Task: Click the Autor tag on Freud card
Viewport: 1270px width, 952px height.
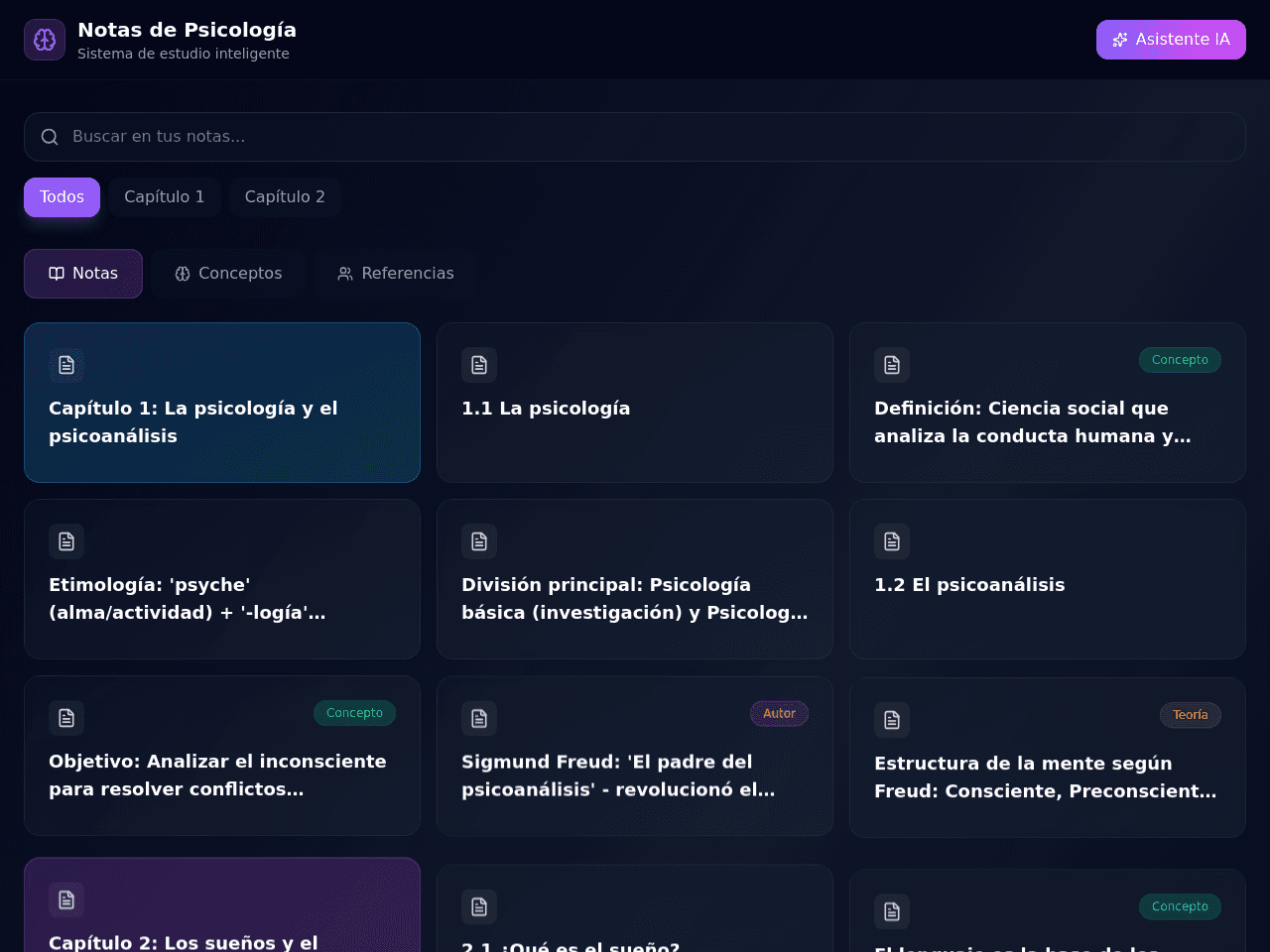Action: (779, 713)
